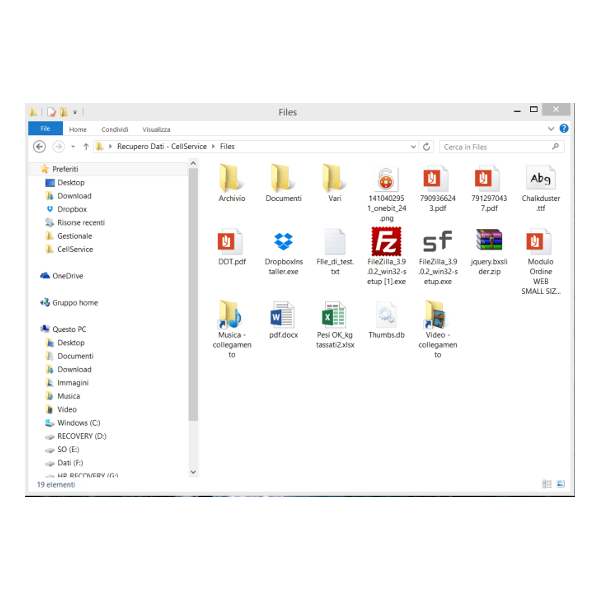Click the Back navigation arrow
Screen dimensions: 600x600
pos(39,147)
